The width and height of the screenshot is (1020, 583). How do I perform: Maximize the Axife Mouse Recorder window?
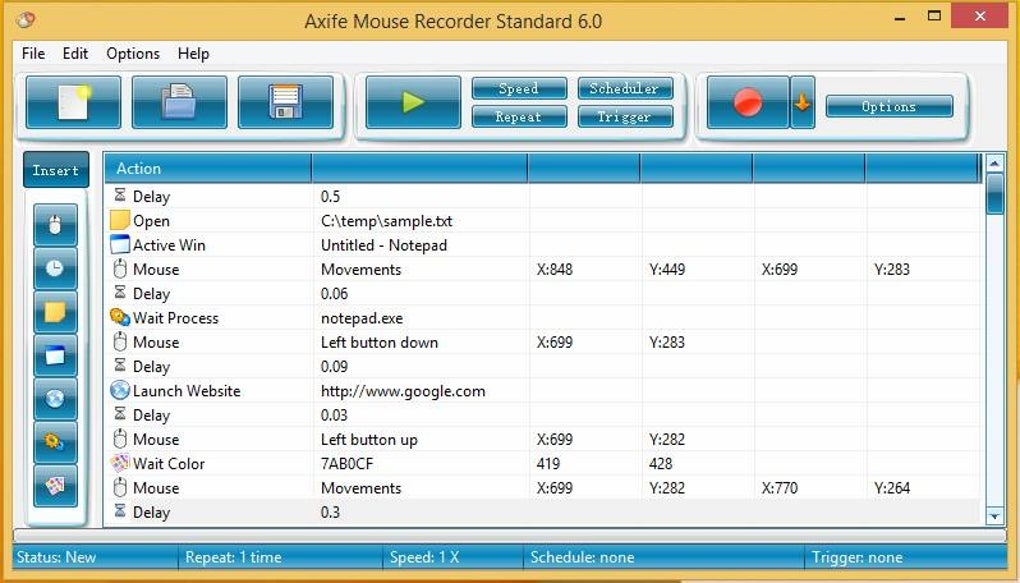[935, 16]
